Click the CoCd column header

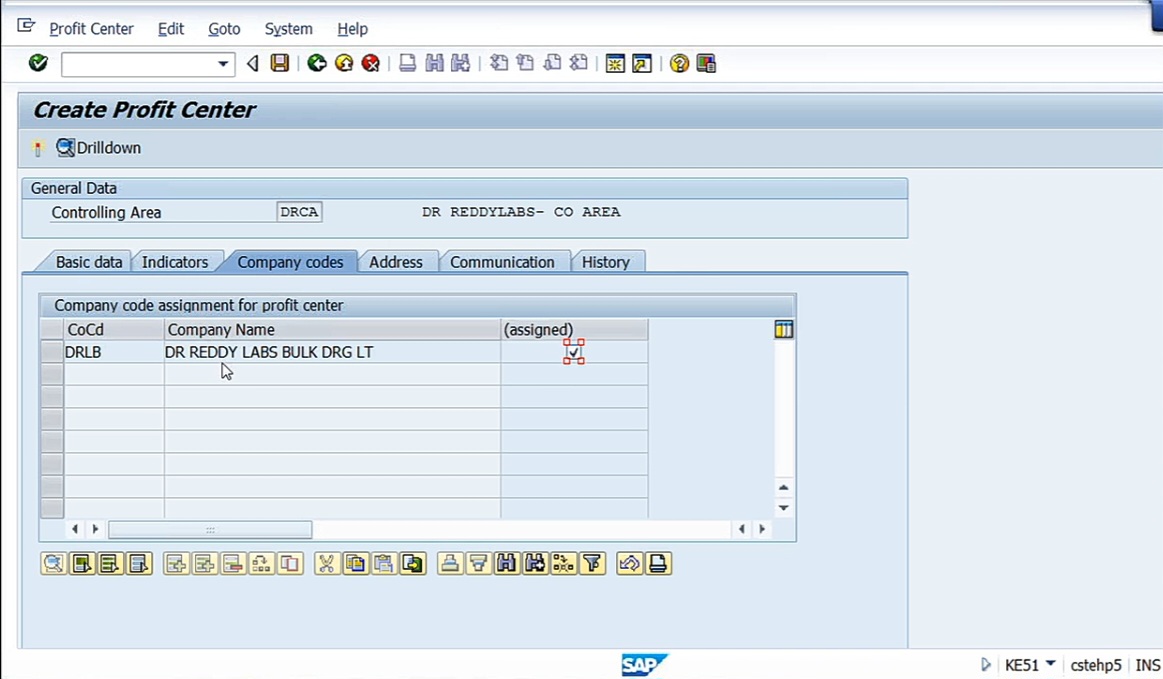[x=113, y=329]
